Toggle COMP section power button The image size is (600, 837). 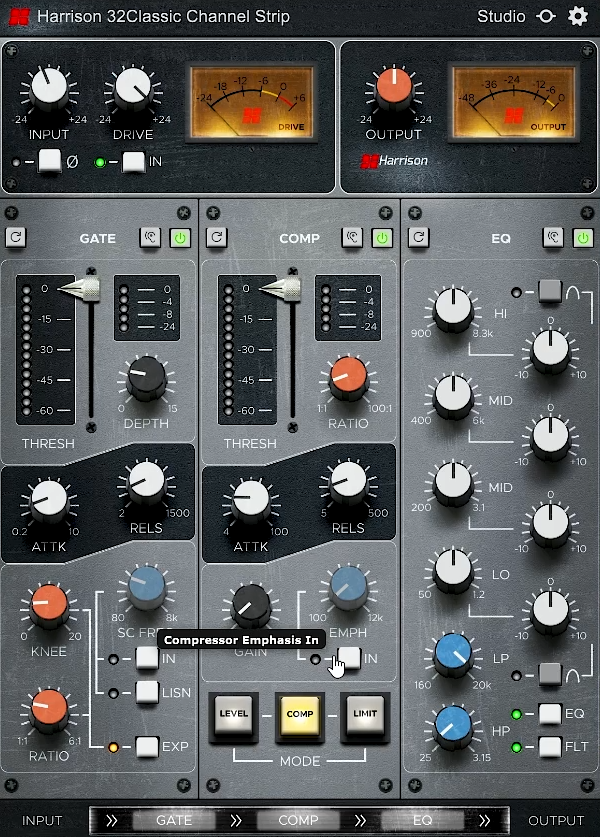(382, 238)
